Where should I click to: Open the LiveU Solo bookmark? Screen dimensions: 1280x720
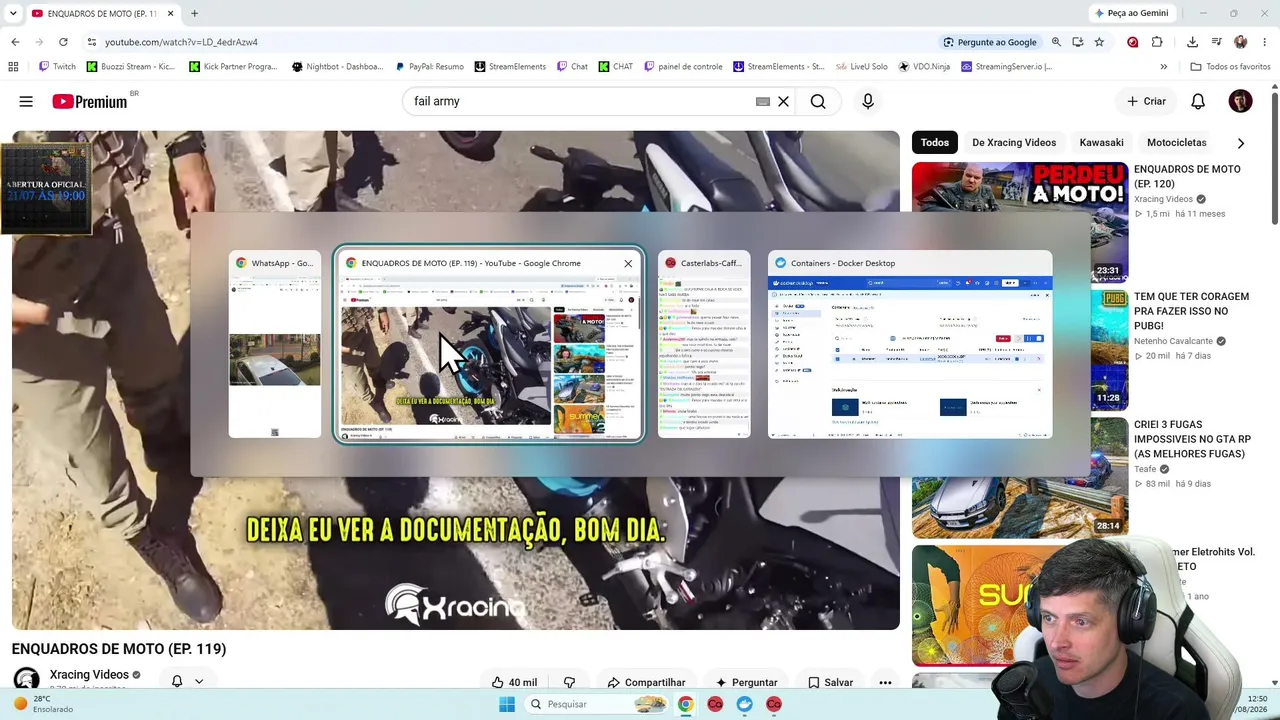[x=862, y=67]
